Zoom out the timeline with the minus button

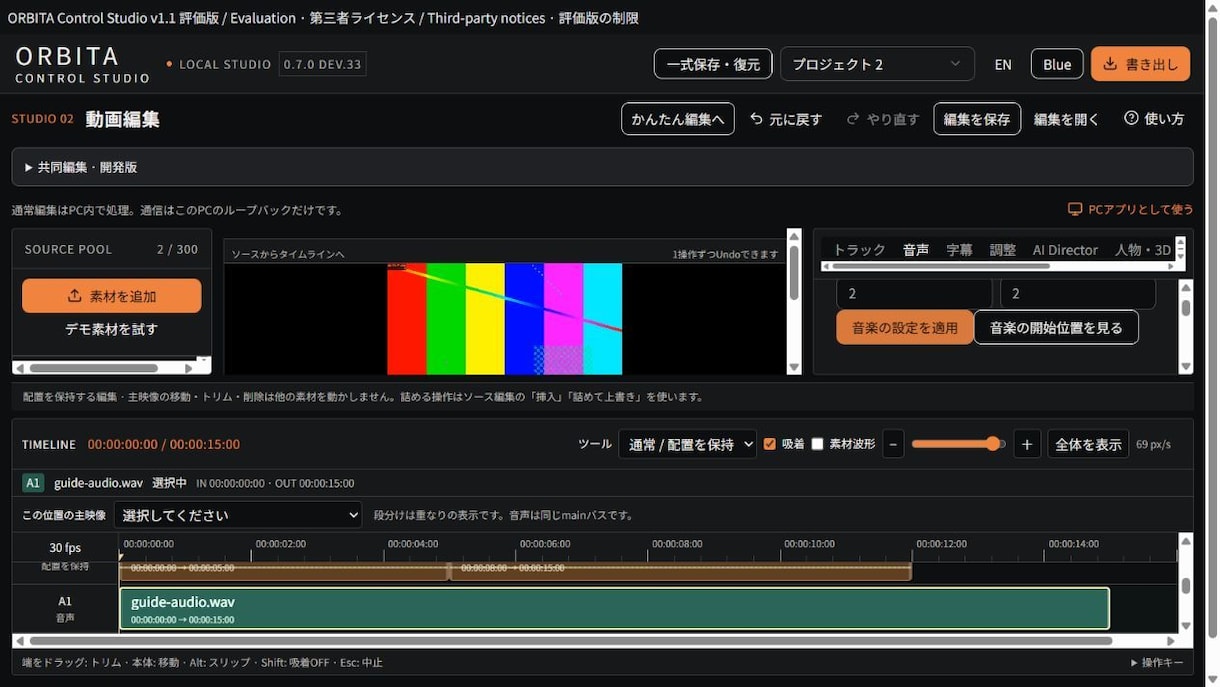[x=893, y=444]
